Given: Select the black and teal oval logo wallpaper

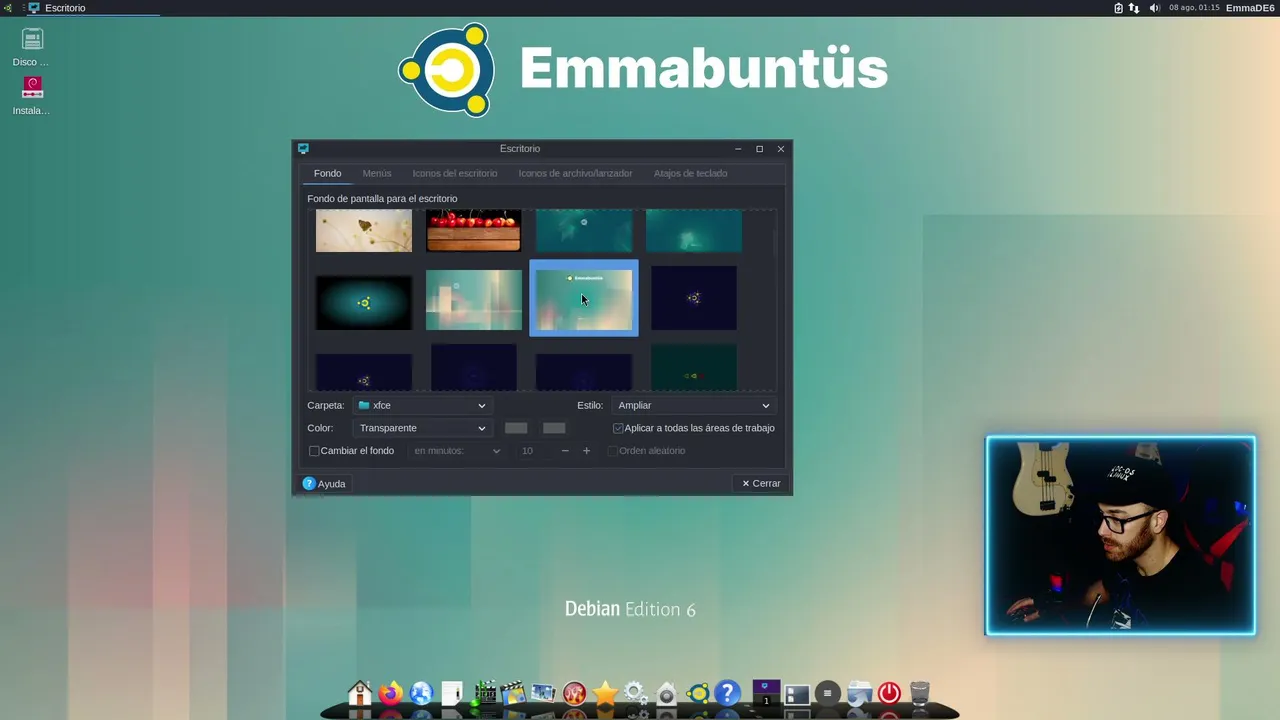Looking at the screenshot, I should pos(364,302).
